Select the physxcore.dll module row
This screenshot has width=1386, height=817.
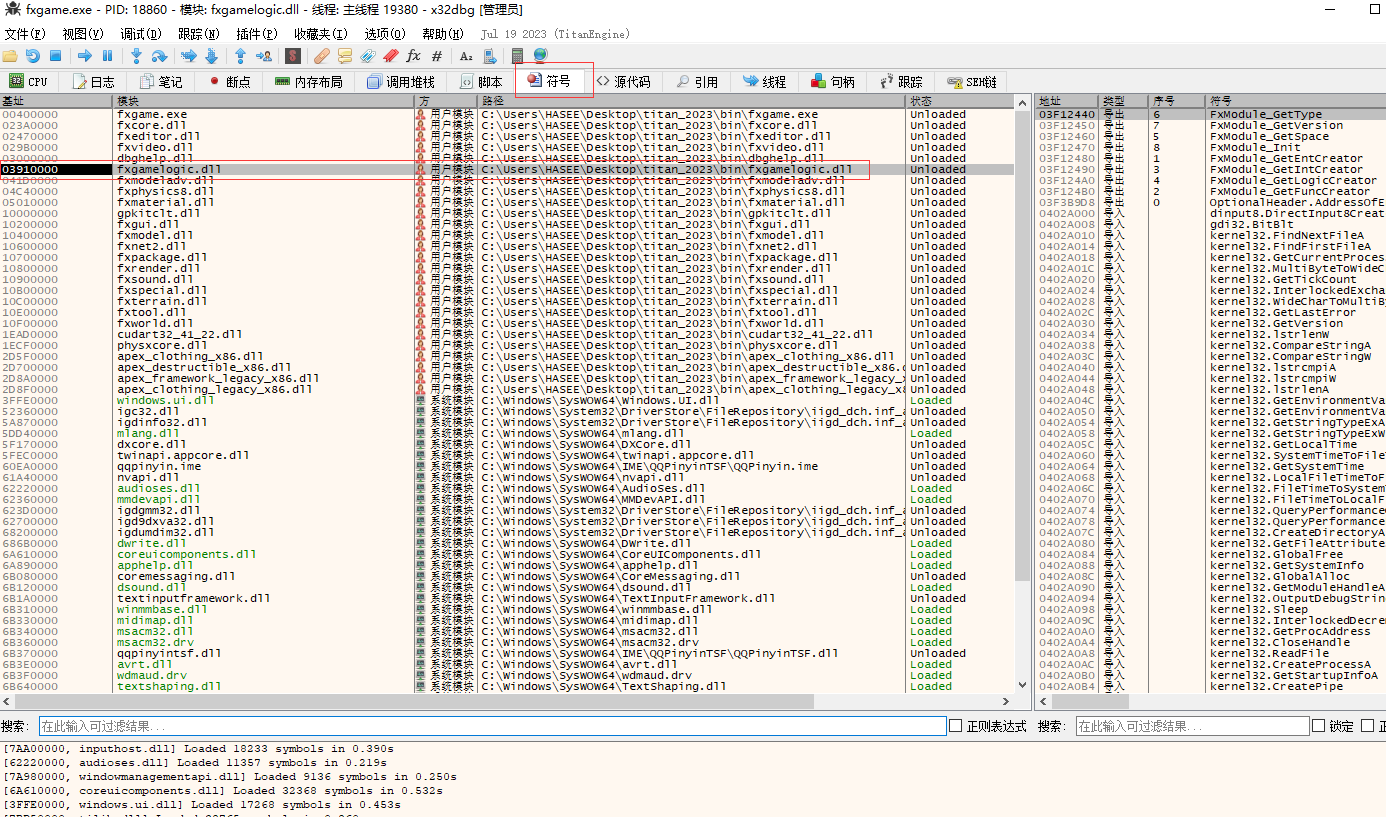507,345
